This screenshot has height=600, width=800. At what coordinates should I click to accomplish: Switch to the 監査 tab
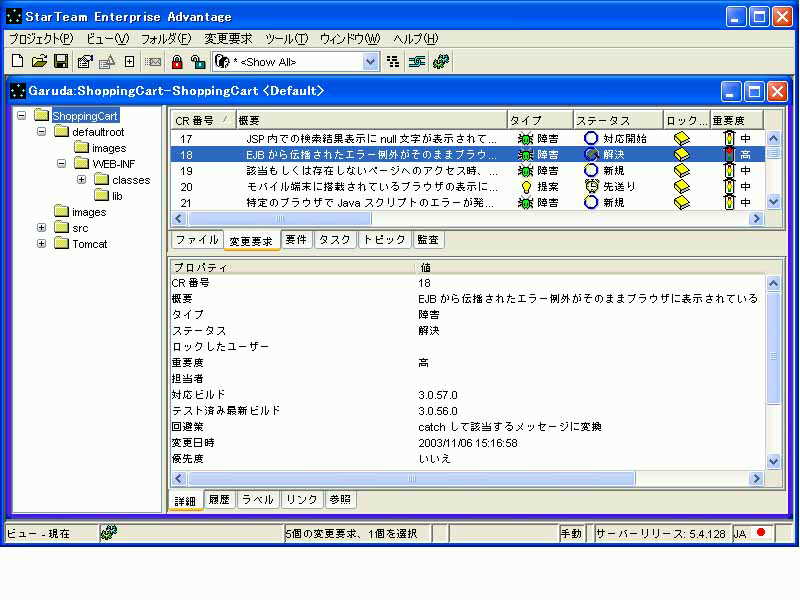pyautogui.click(x=428, y=240)
